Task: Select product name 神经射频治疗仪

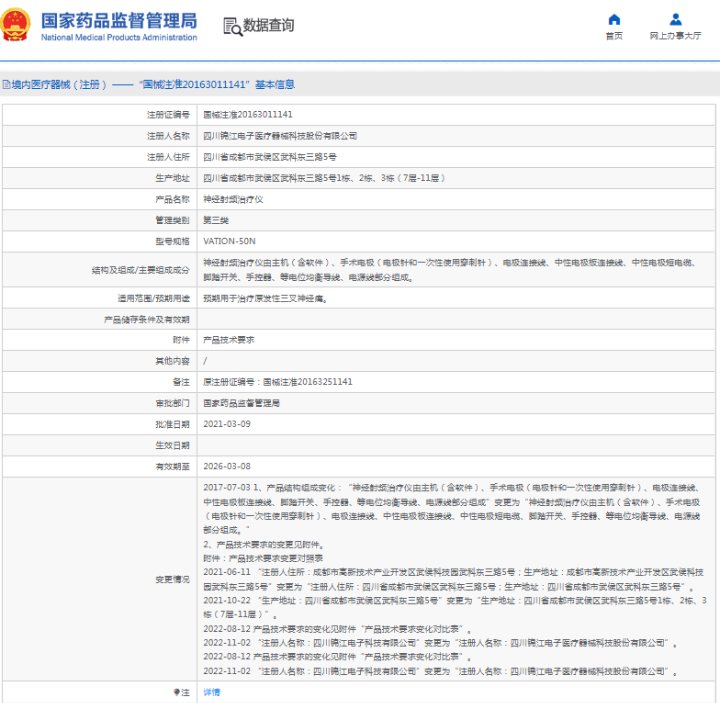Action: pos(233,200)
